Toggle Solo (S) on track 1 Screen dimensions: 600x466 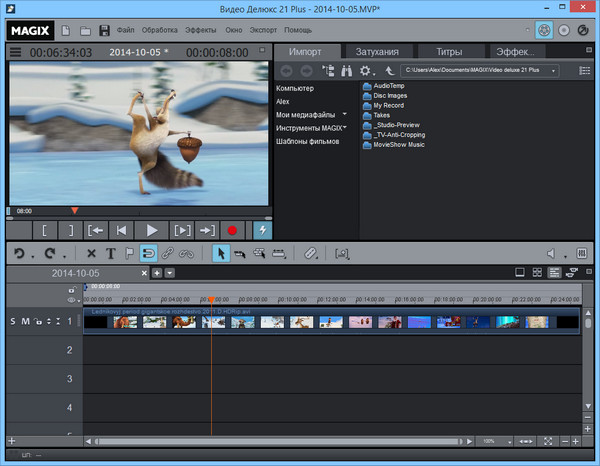click(13, 321)
